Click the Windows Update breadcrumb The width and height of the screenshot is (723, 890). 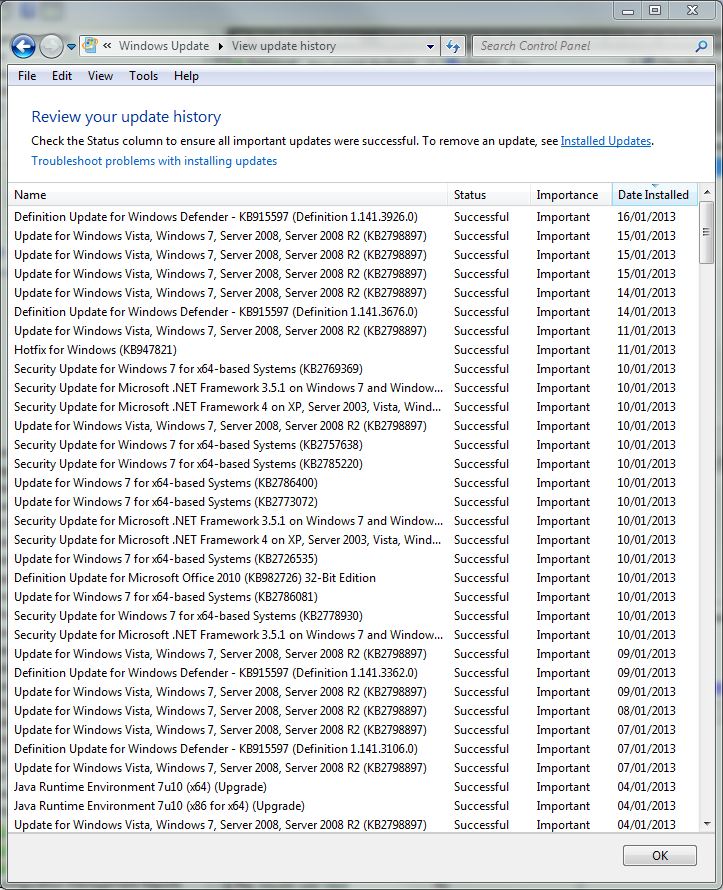pyautogui.click(x=163, y=46)
